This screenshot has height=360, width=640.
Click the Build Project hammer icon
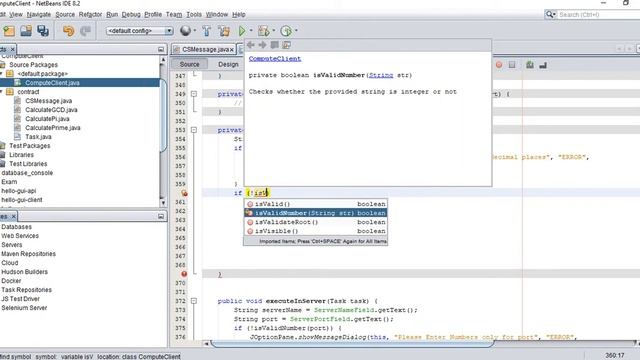click(x=207, y=31)
